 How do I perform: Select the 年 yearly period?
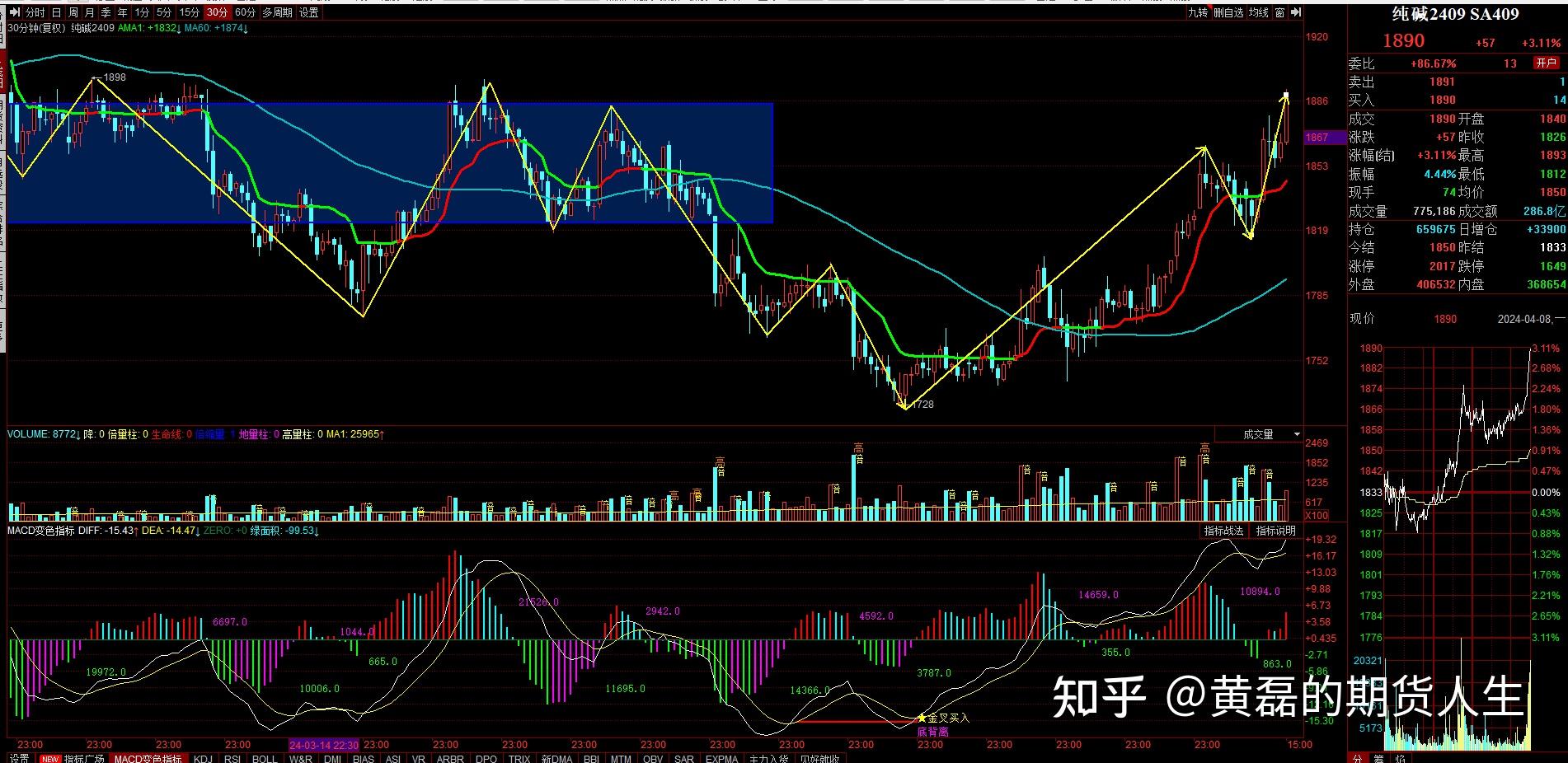pyautogui.click(x=123, y=12)
